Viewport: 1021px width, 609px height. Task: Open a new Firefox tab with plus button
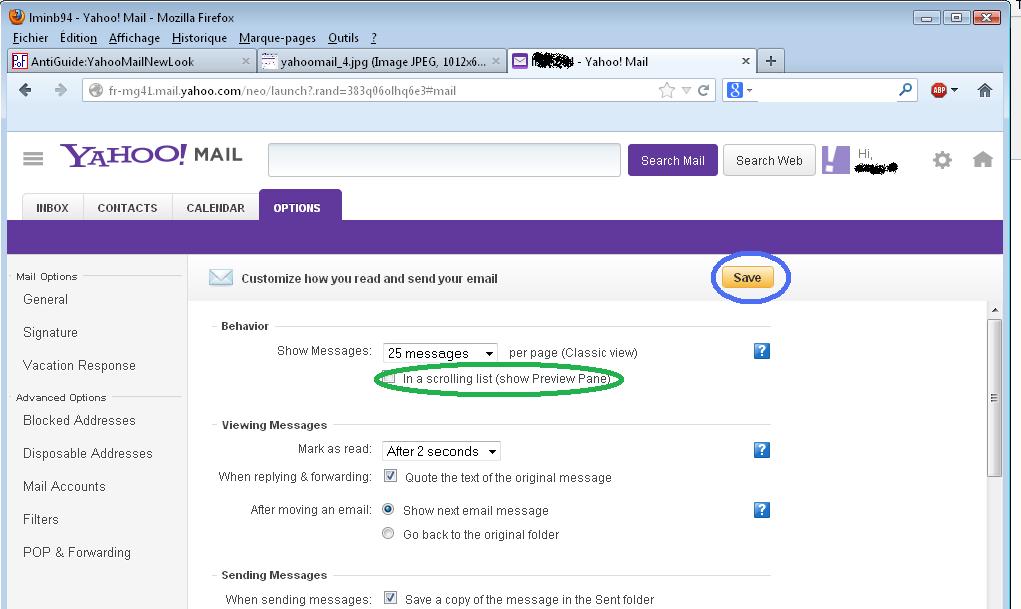click(771, 61)
